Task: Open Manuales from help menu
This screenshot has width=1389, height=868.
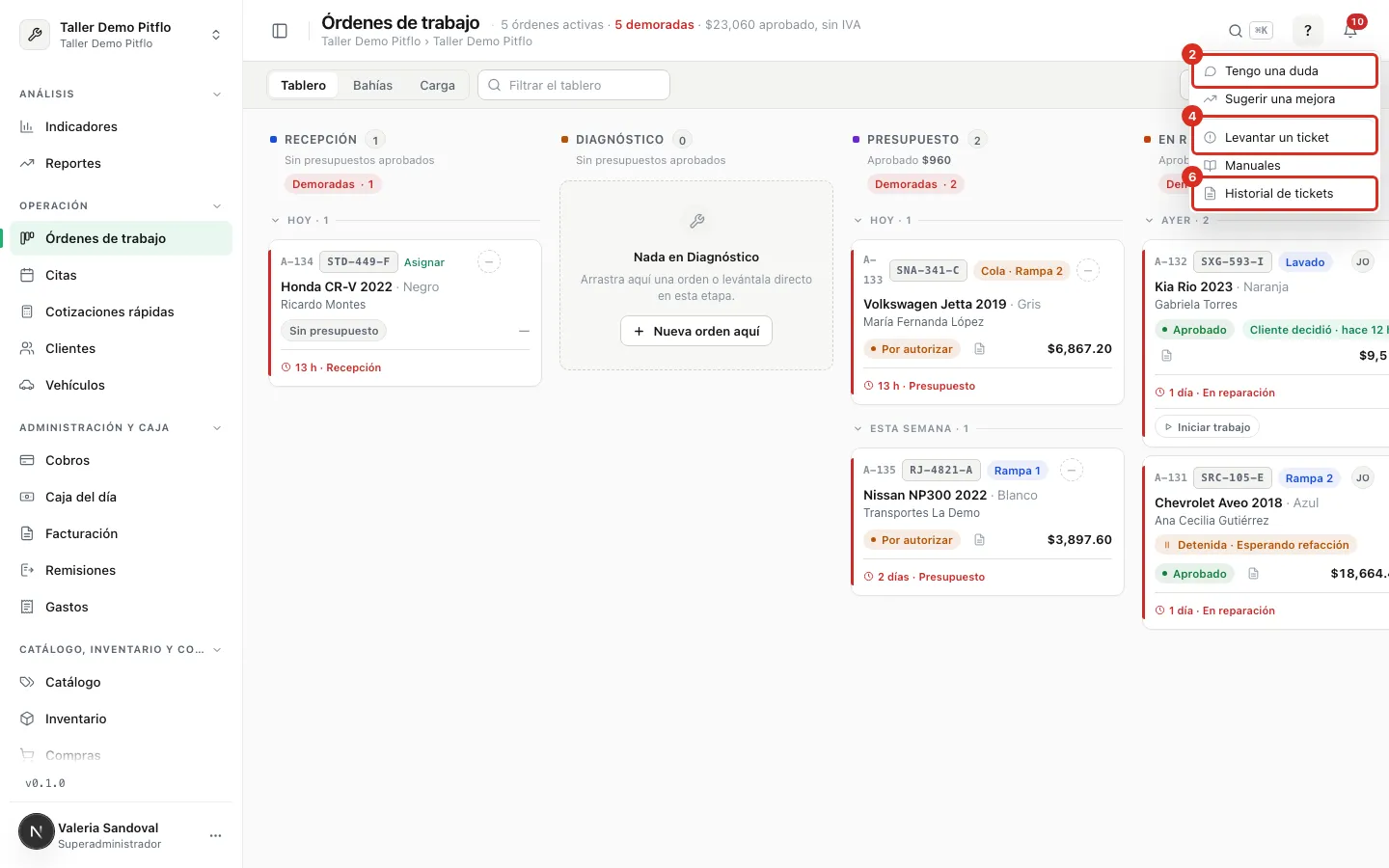Action: (x=1285, y=166)
